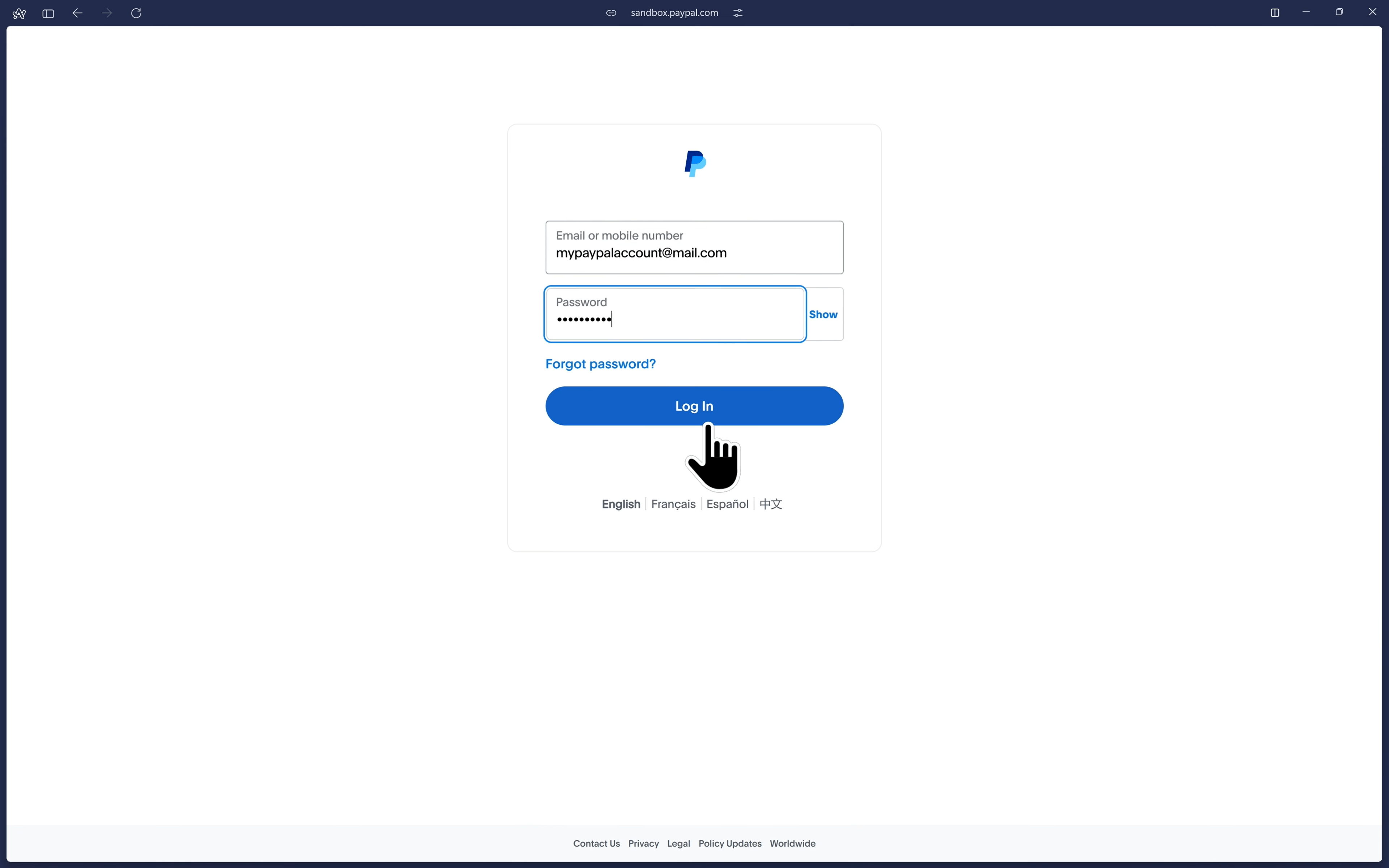Image resolution: width=1389 pixels, height=868 pixels.
Task: Click the link icon beside the URL
Action: click(x=611, y=13)
